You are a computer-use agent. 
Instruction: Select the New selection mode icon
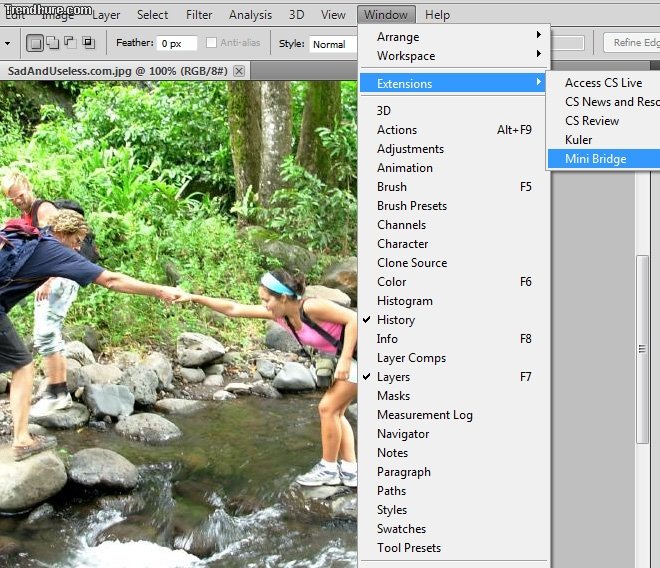pos(35,43)
